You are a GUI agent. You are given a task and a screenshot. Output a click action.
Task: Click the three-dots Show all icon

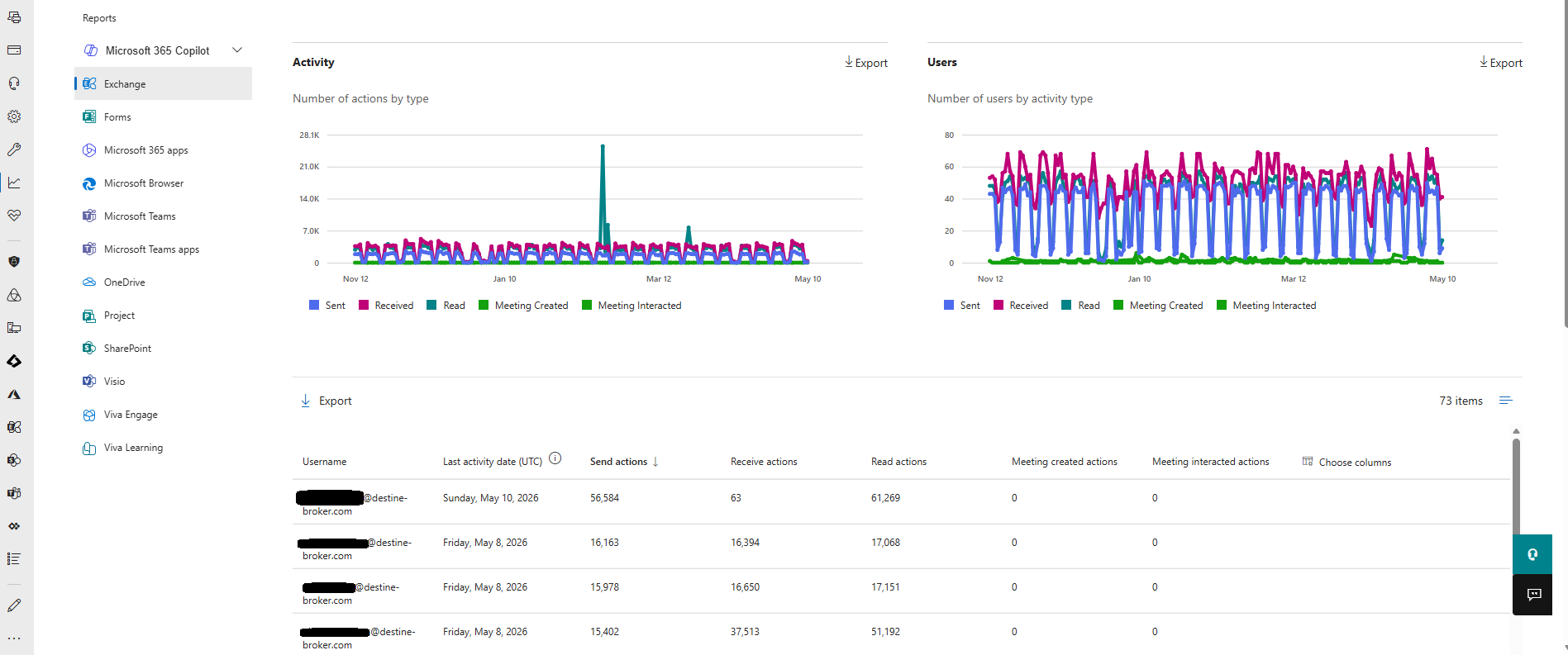point(14,638)
